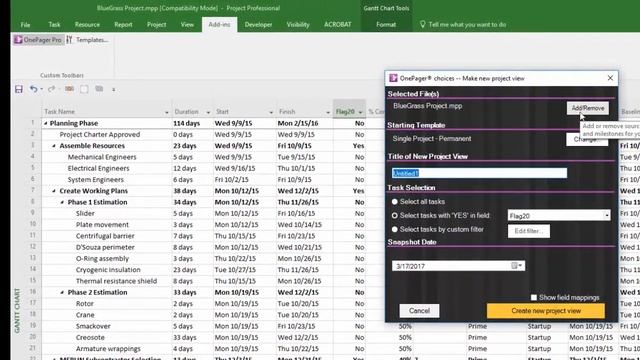Open the Finish column filter arrow

[328, 112]
